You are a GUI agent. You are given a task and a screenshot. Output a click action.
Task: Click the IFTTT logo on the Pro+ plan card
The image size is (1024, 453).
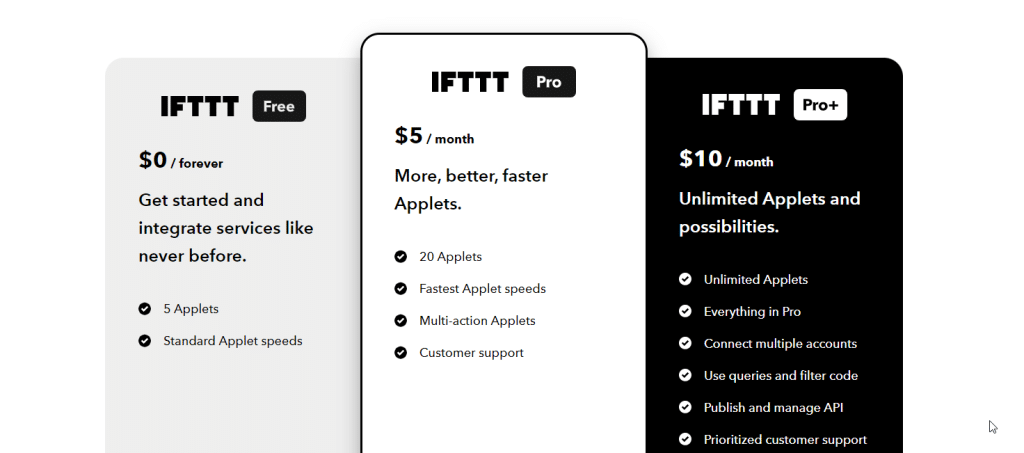click(740, 105)
